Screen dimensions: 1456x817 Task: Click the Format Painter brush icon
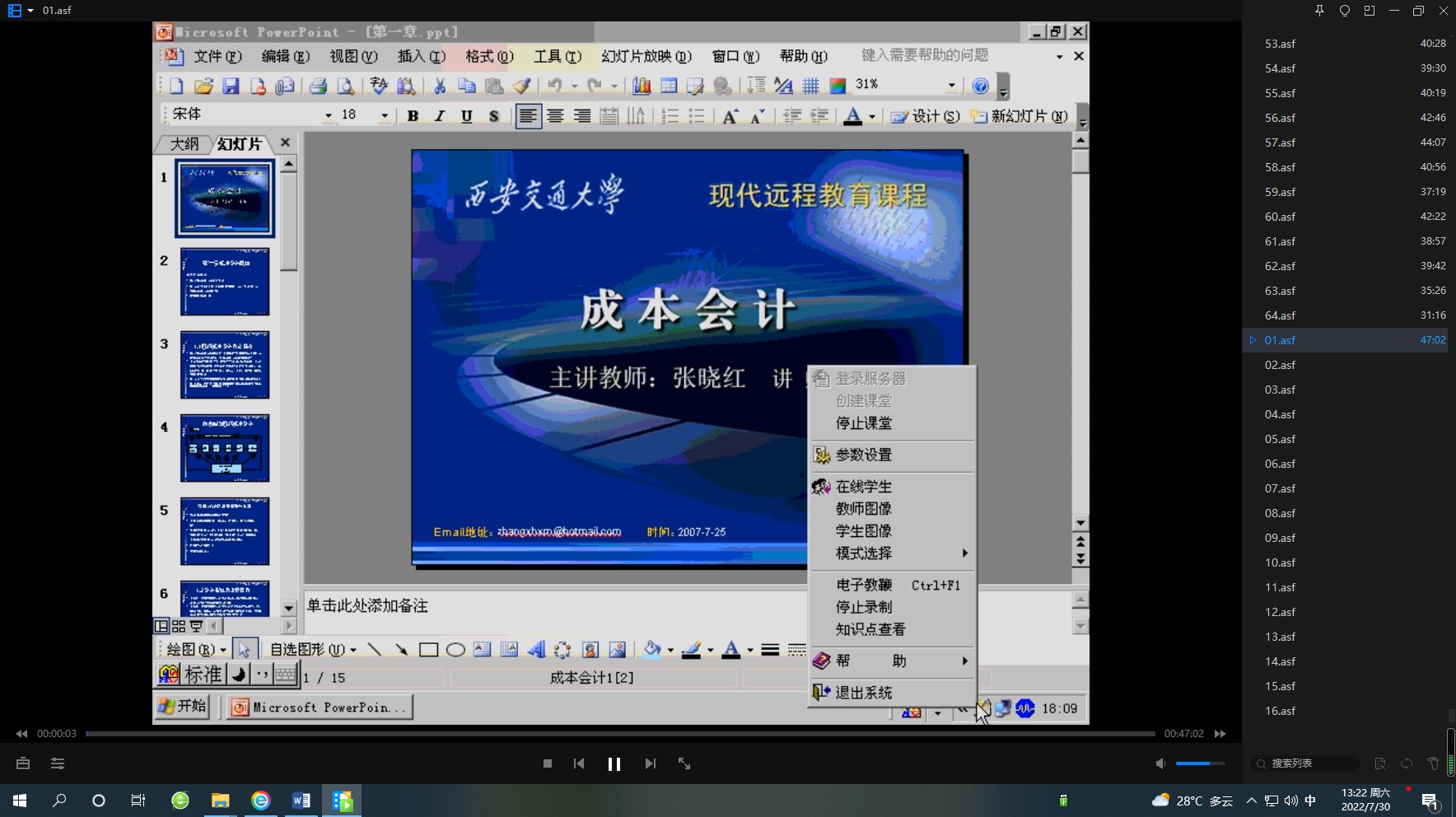tap(521, 86)
